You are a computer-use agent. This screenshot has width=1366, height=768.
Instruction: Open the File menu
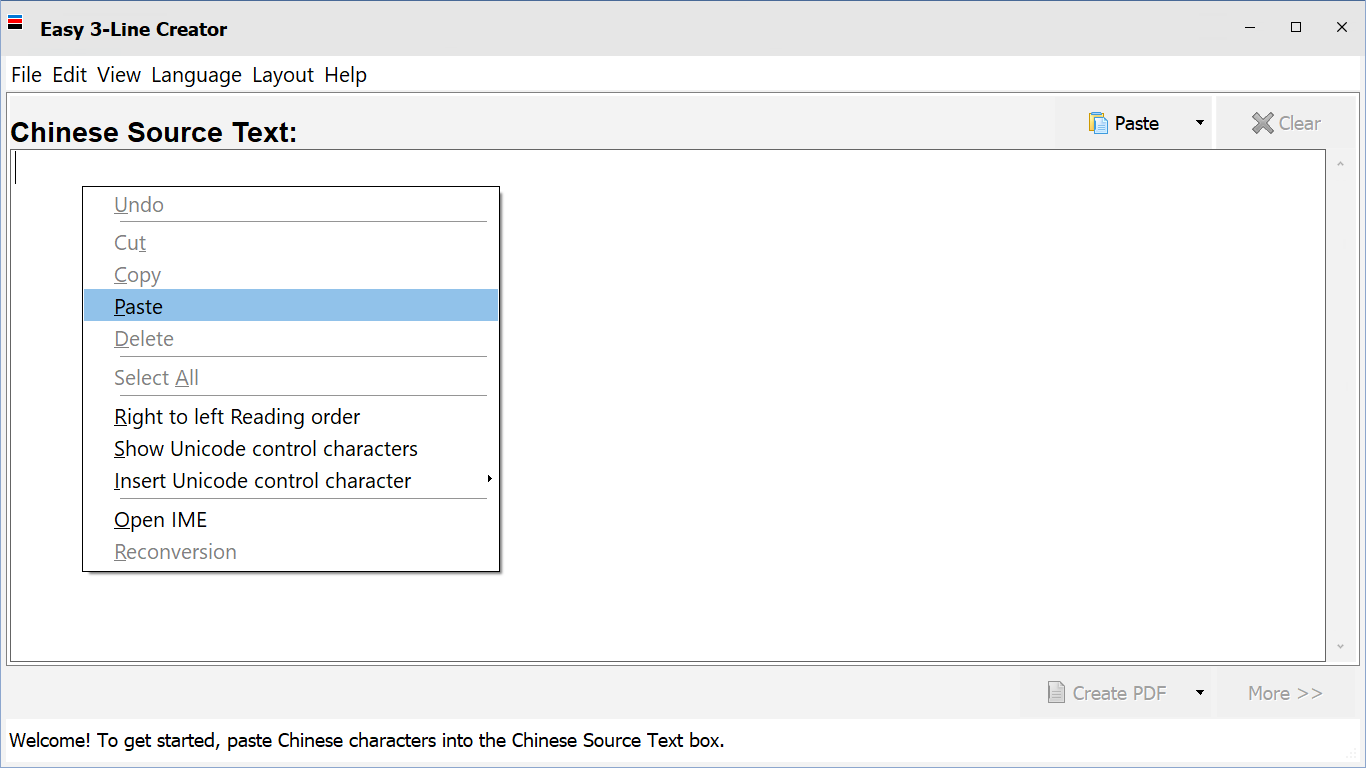(26, 75)
